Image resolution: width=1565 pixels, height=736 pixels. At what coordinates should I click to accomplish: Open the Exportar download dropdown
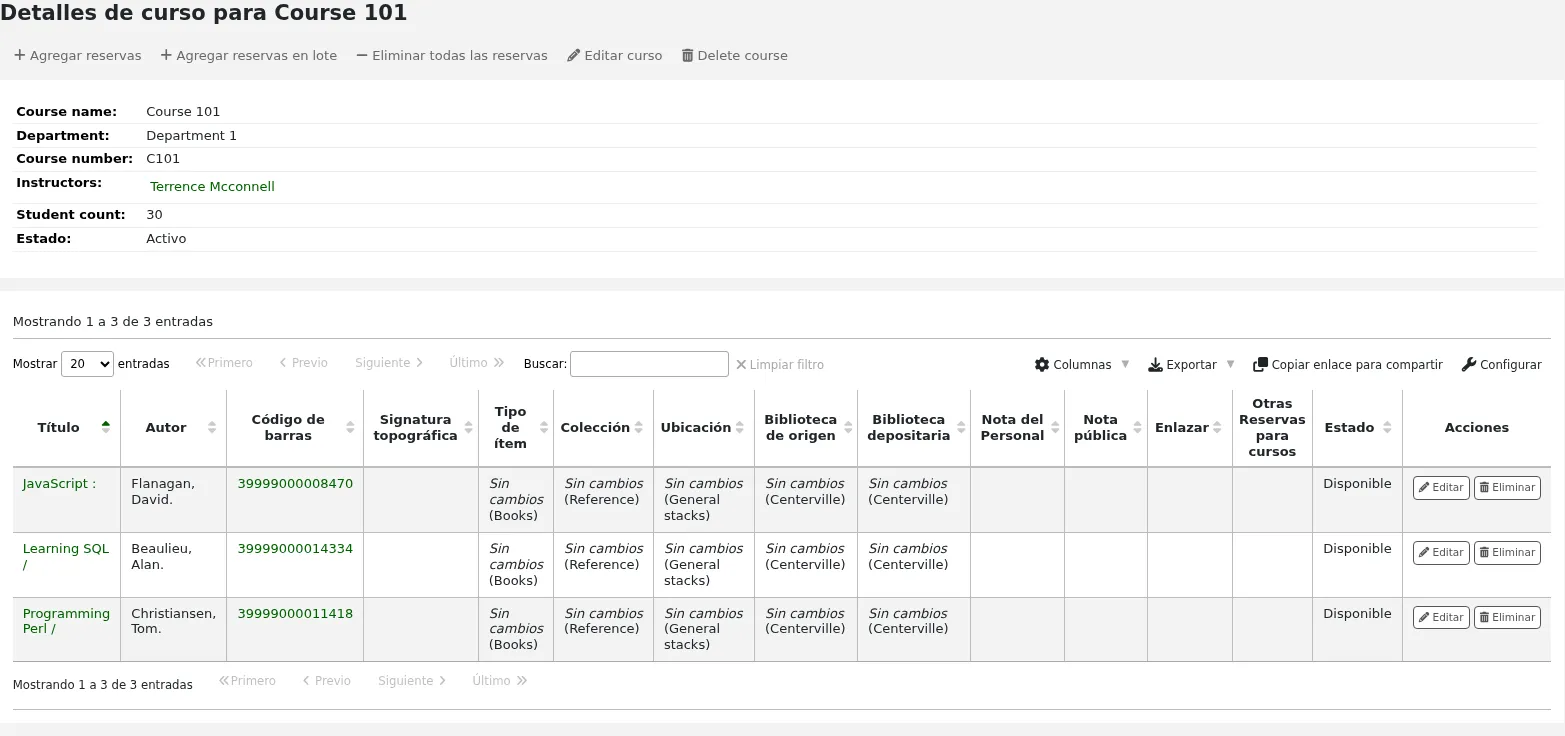pos(1191,365)
